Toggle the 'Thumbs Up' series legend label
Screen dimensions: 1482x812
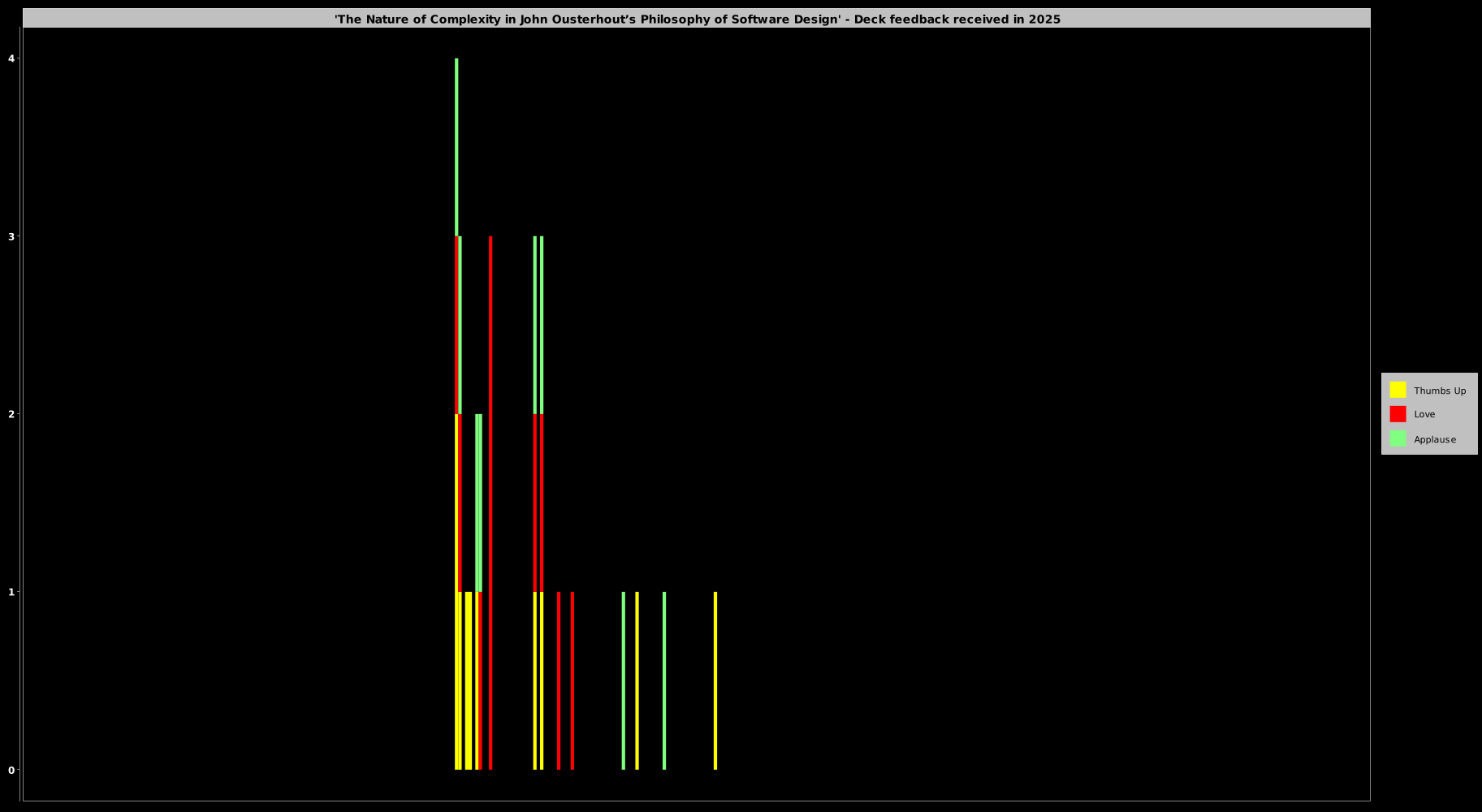tap(1439, 391)
